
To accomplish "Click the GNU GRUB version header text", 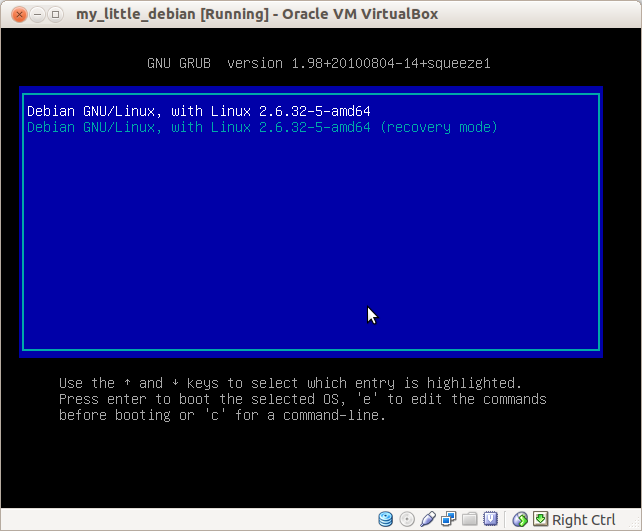I will pyautogui.click(x=319, y=63).
